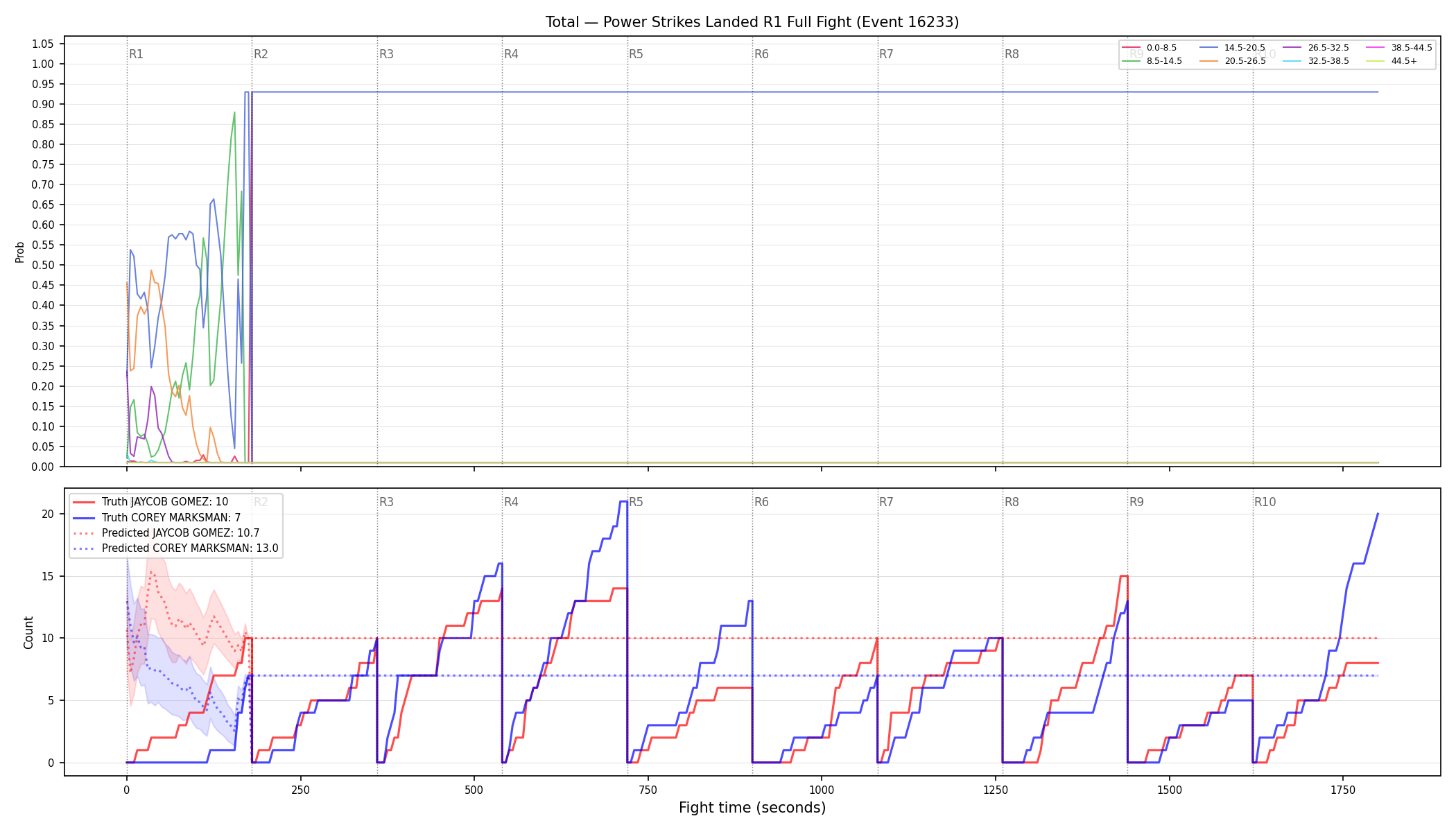The width and height of the screenshot is (1456, 832).
Task: Click the 'Prob' y-axis label
Action: point(20,252)
